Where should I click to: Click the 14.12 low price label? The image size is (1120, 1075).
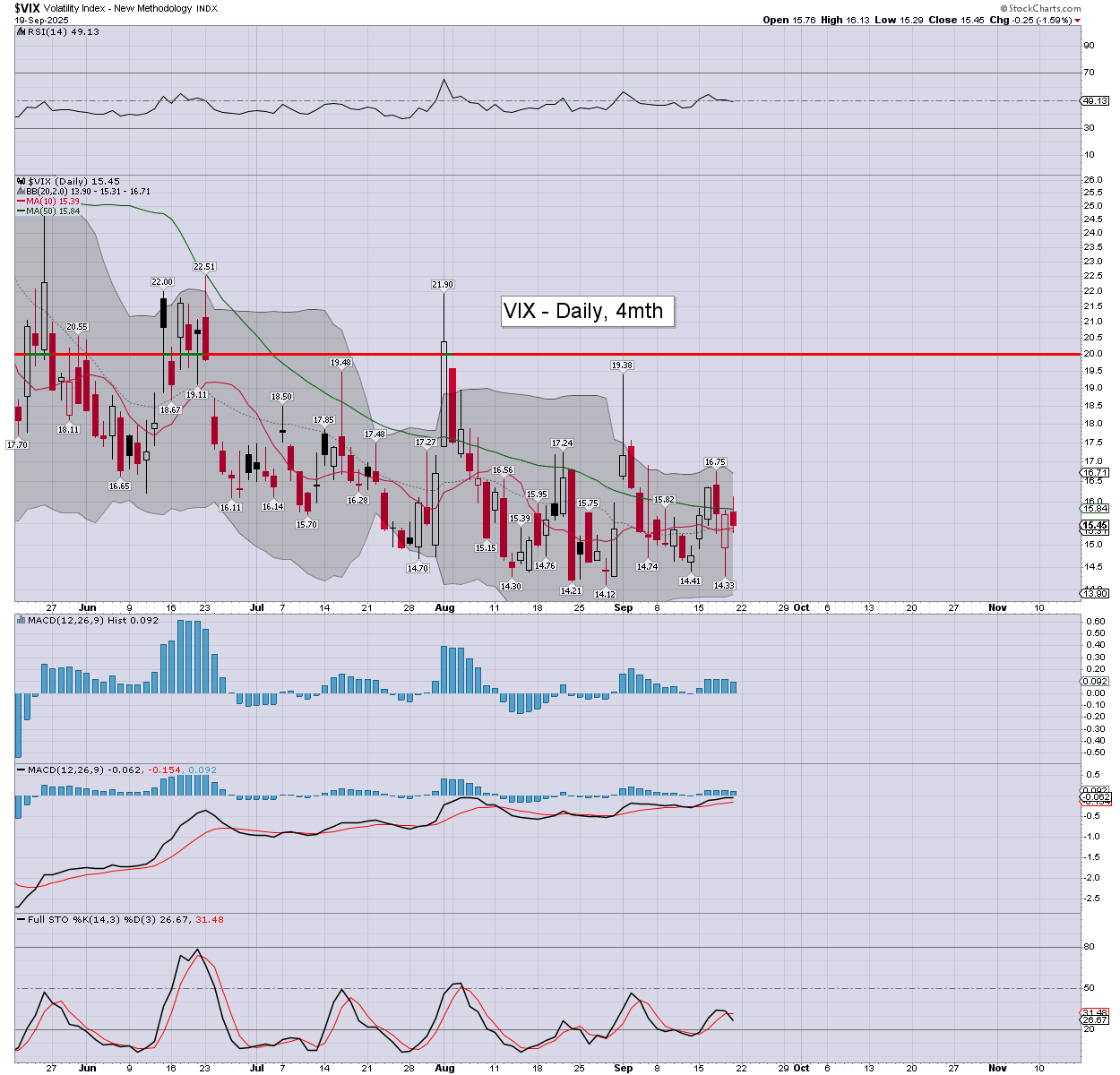(x=605, y=594)
